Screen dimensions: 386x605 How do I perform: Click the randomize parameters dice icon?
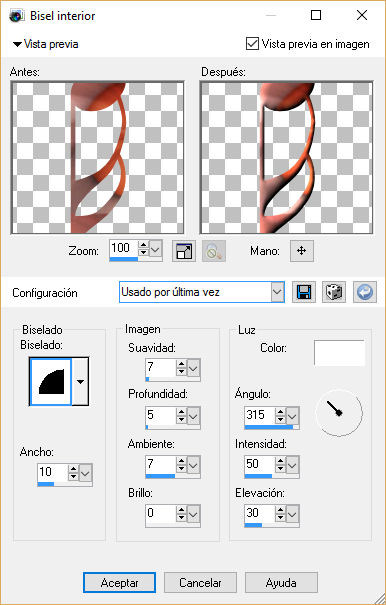click(334, 292)
